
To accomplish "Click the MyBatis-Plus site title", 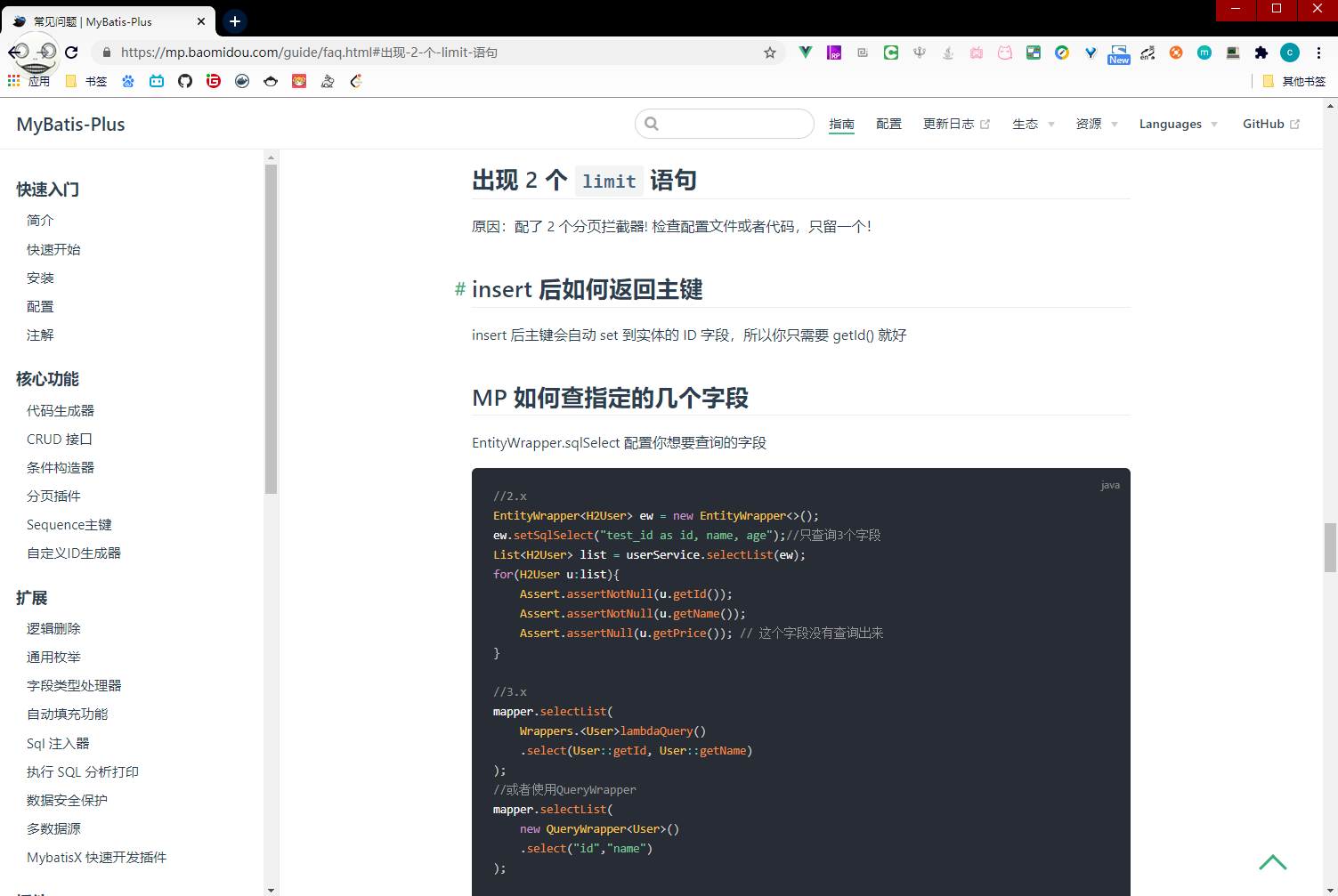I will 71,125.
